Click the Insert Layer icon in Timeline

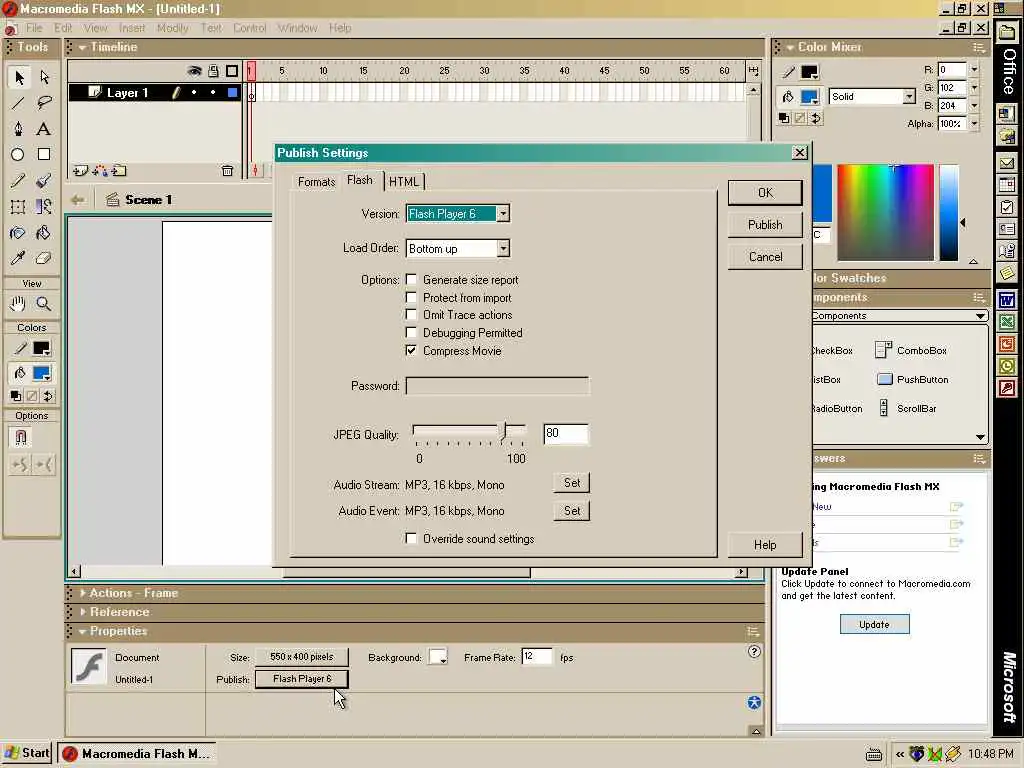80,170
